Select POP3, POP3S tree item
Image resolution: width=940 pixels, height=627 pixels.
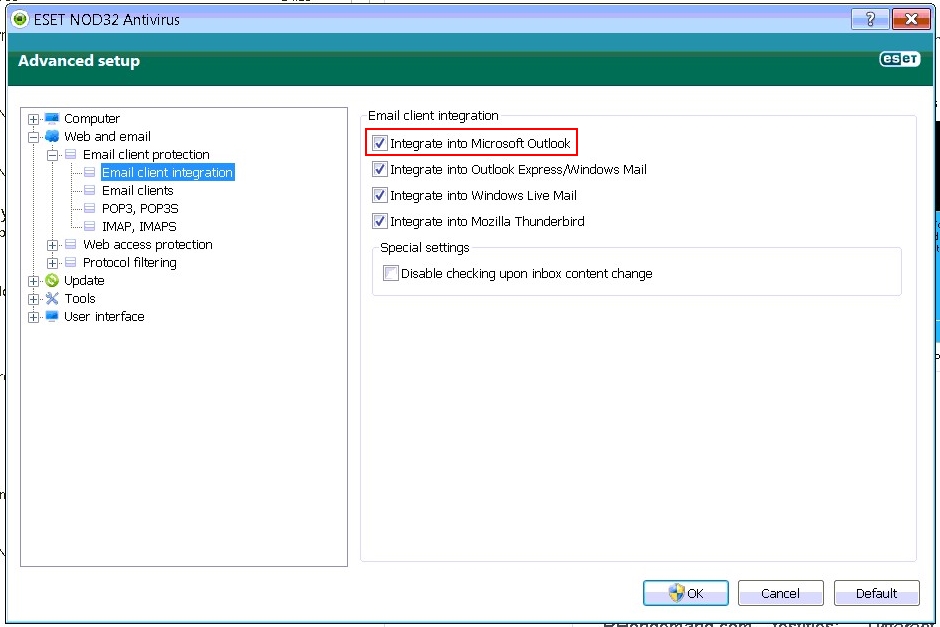click(140, 208)
